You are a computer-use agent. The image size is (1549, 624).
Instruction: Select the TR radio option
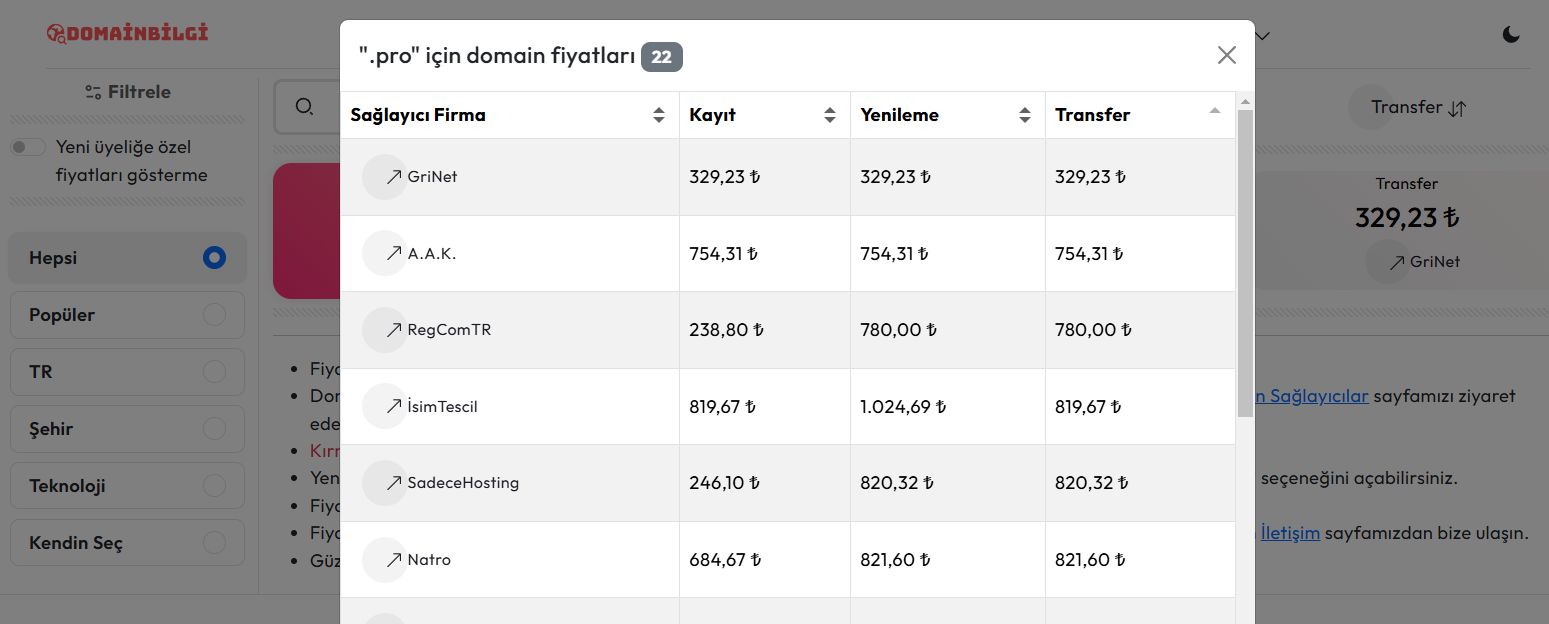(214, 372)
